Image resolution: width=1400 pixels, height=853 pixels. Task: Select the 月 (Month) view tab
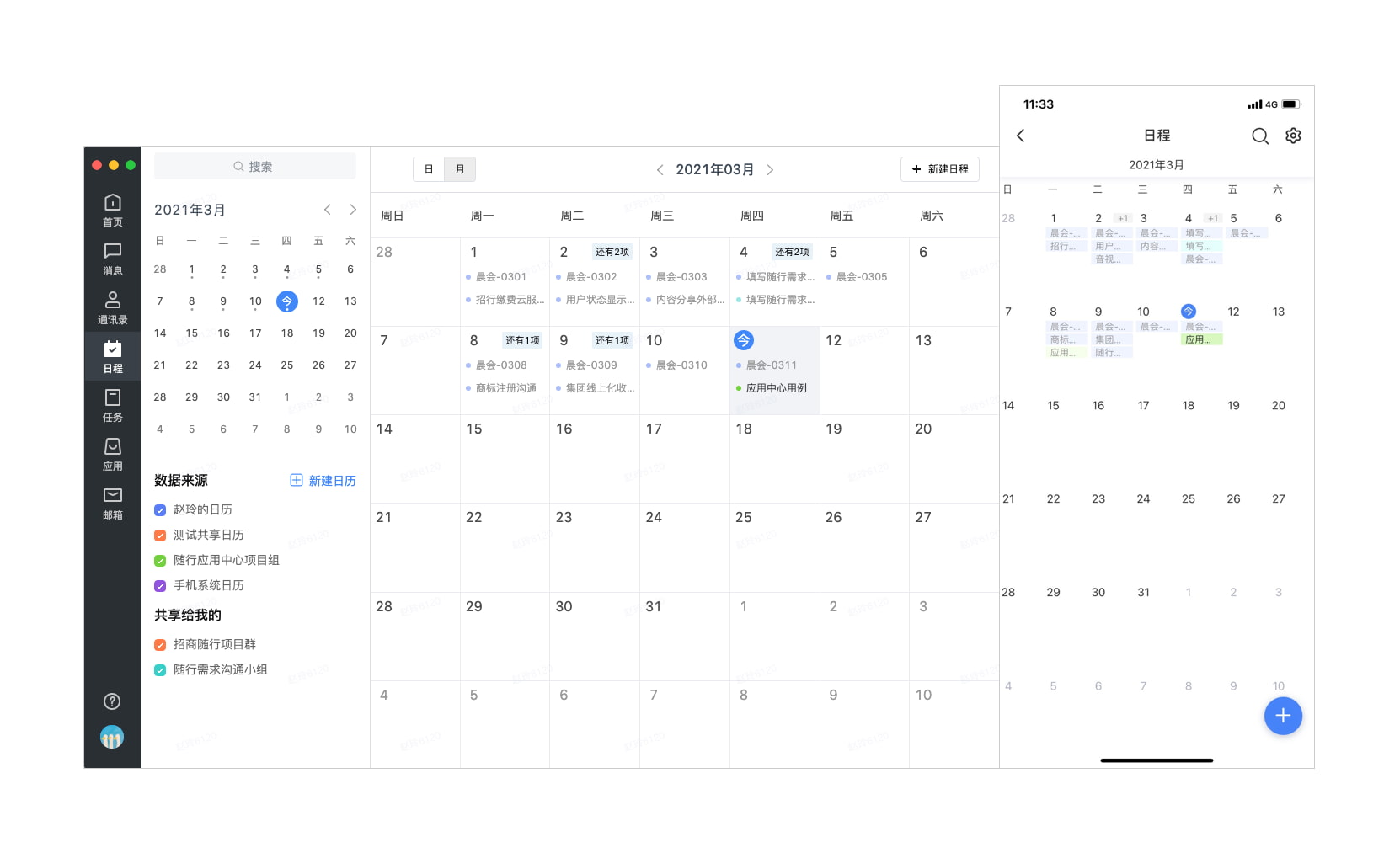(x=460, y=168)
